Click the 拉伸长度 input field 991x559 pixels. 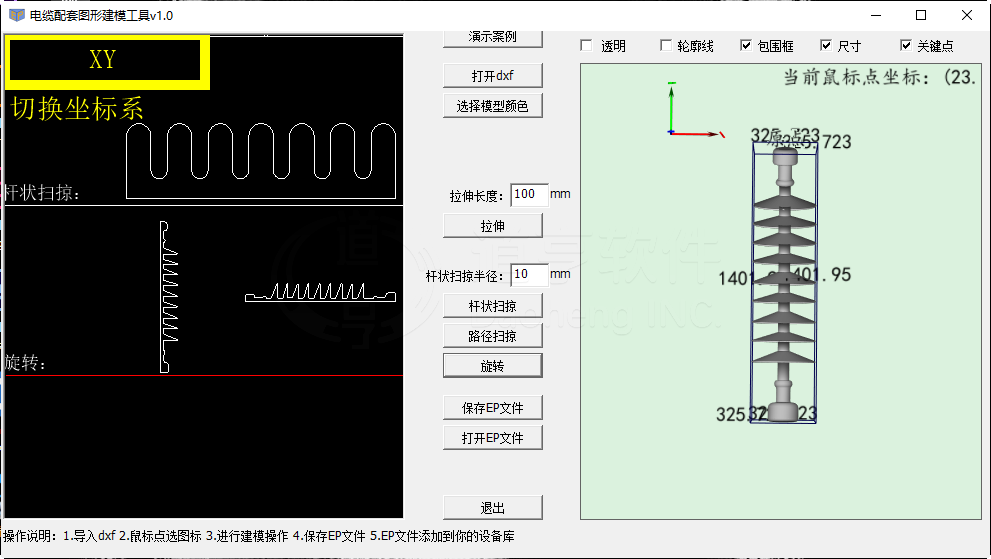click(x=528, y=194)
